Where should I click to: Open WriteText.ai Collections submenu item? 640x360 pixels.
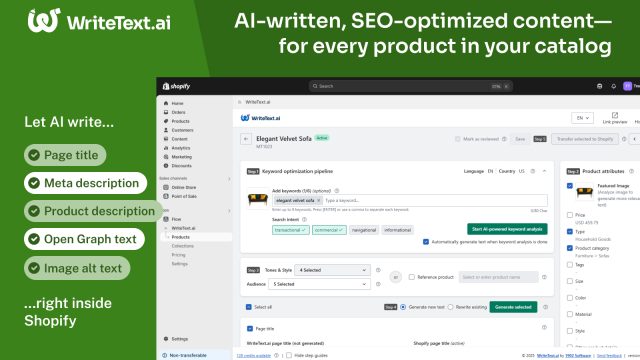(182, 246)
